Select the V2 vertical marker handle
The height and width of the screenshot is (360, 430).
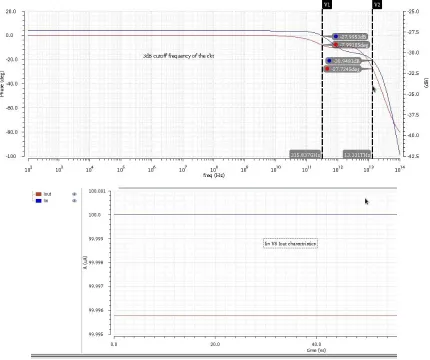click(377, 5)
